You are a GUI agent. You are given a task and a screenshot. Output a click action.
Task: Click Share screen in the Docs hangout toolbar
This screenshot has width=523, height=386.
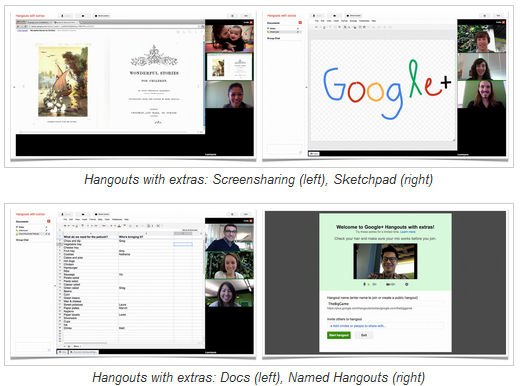pos(101,214)
